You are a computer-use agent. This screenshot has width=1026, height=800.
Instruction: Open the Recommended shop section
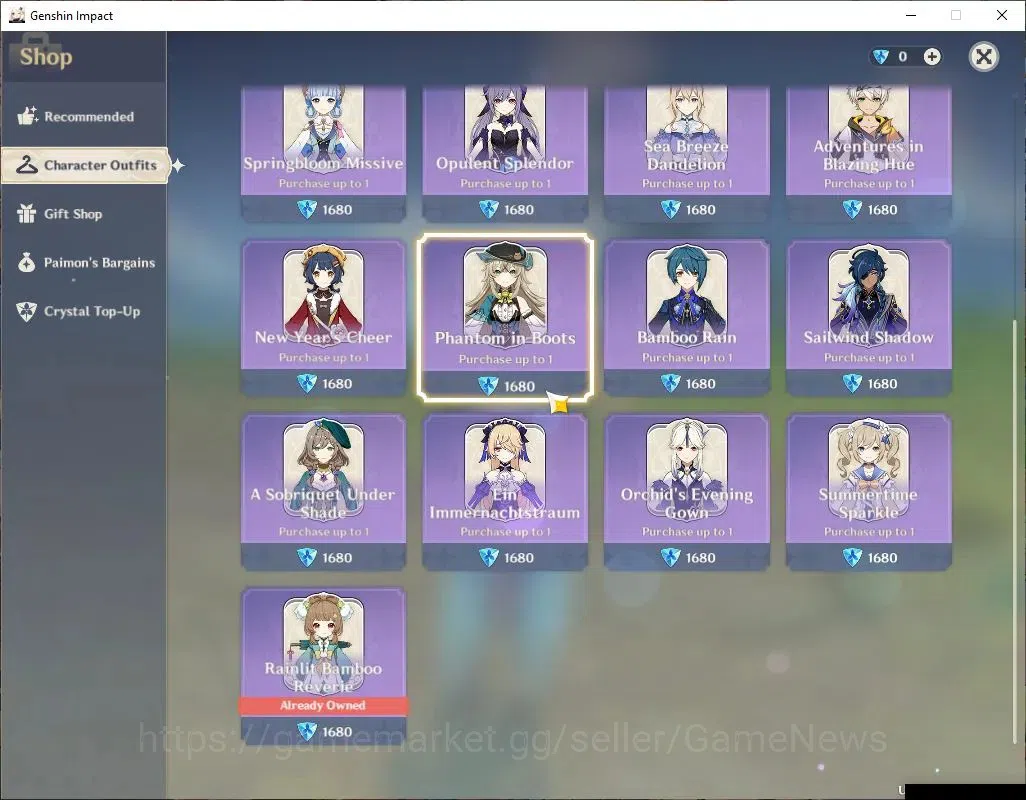83,116
